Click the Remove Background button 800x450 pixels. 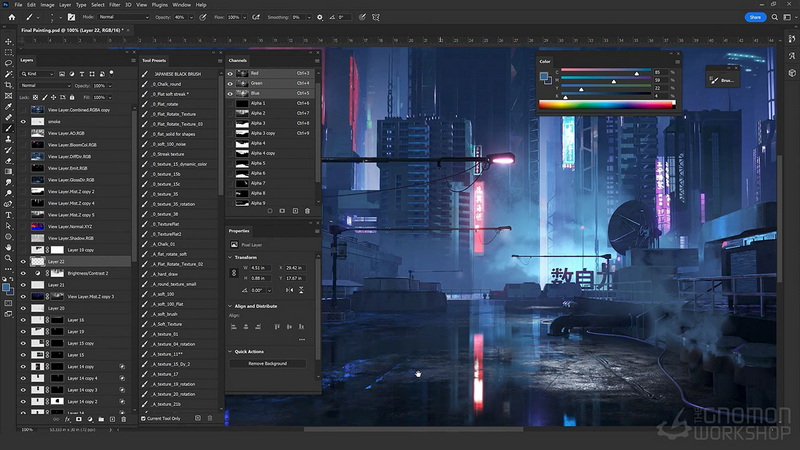[267, 364]
